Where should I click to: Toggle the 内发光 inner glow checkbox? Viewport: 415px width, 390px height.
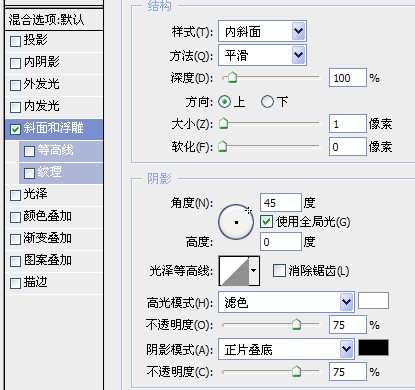click(15, 107)
